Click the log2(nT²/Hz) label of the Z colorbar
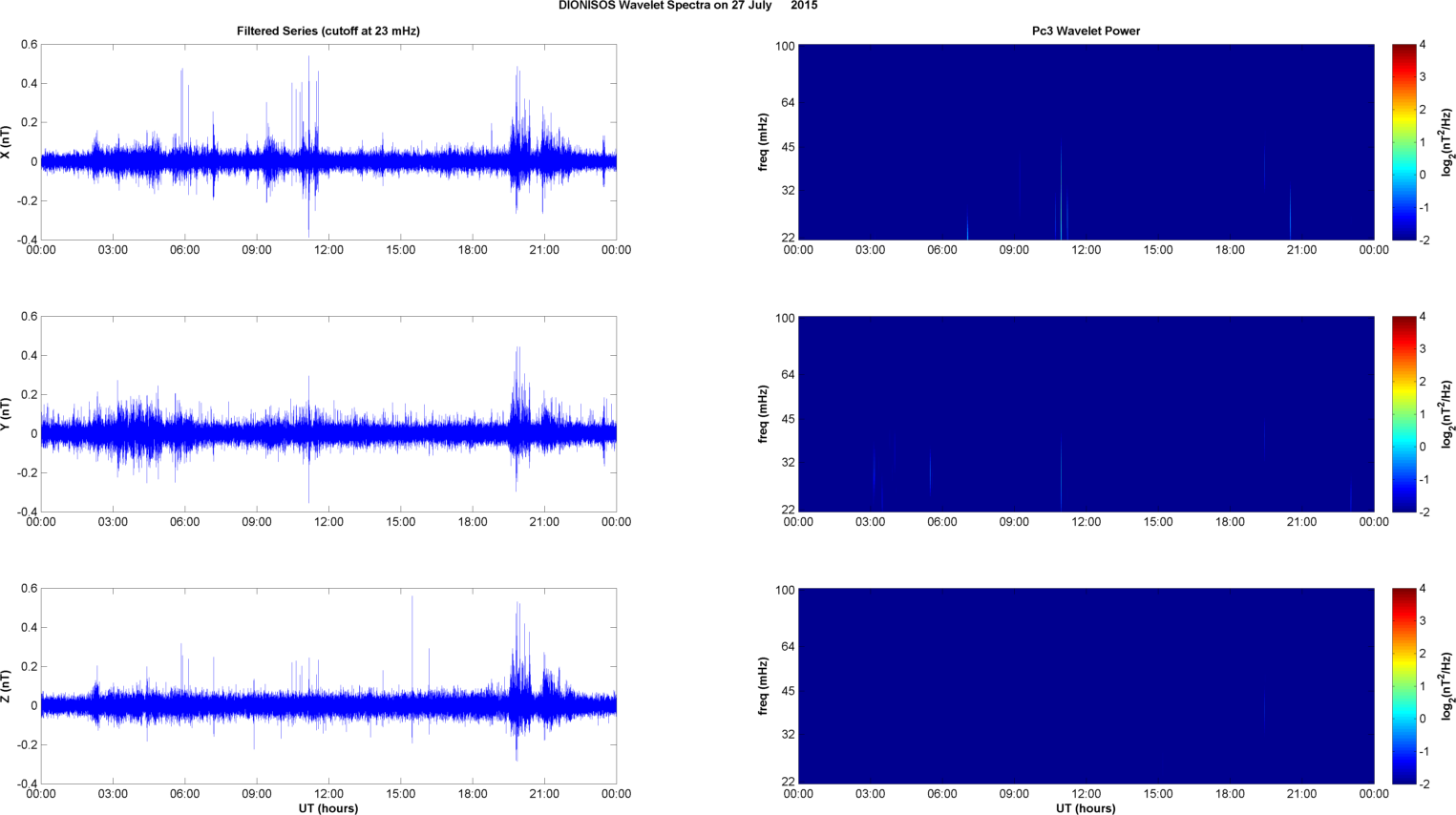 tap(1447, 686)
